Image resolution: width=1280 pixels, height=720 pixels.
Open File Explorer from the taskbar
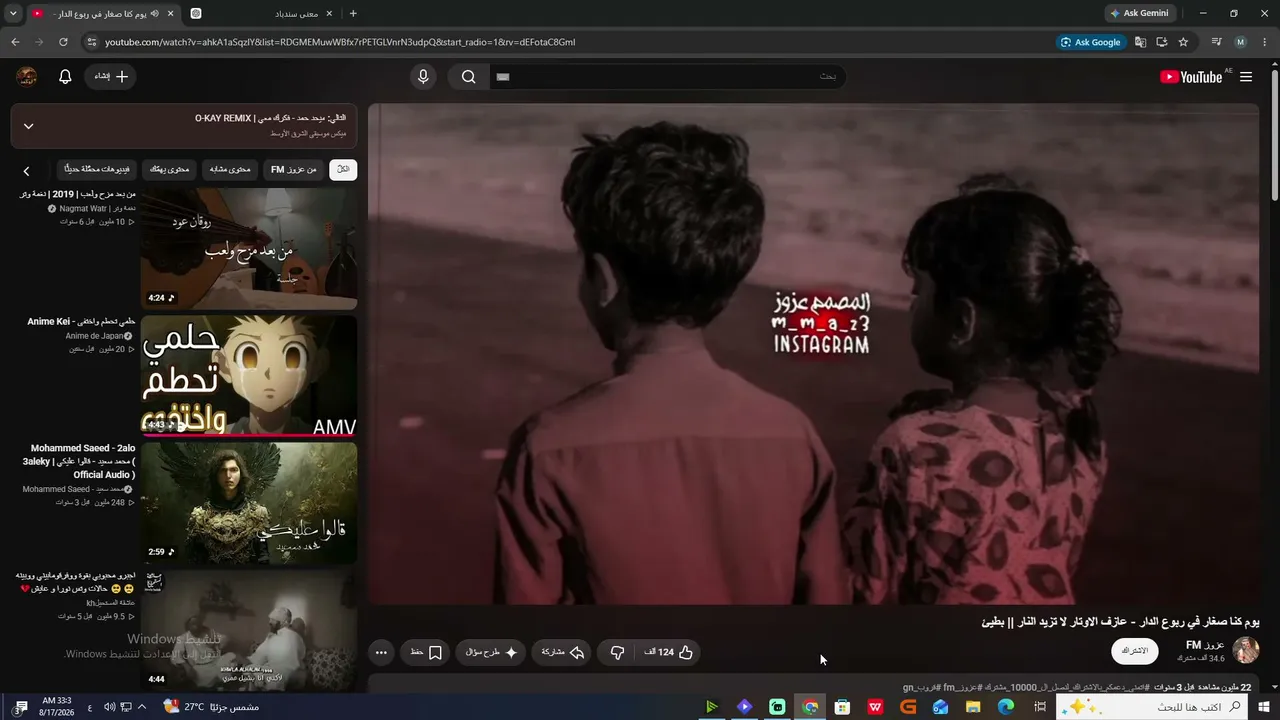pyautogui.click(x=973, y=707)
